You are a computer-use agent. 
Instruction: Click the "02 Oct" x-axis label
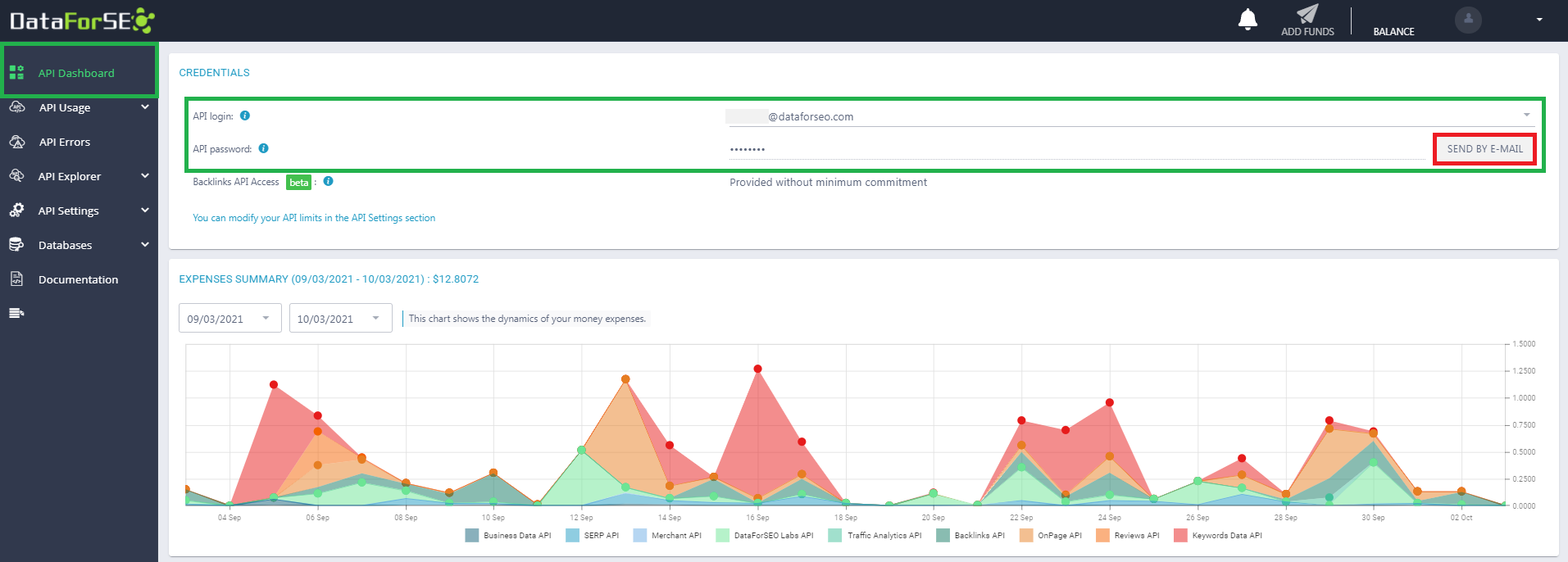(x=1461, y=518)
